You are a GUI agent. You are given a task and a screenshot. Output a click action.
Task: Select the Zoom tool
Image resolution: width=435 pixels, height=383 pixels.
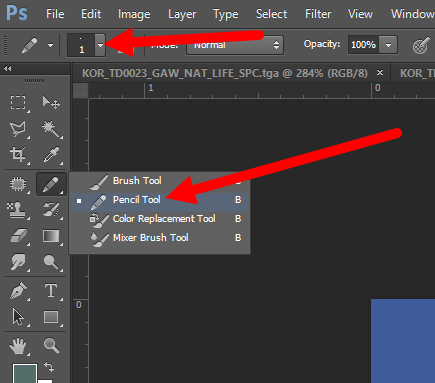click(51, 345)
